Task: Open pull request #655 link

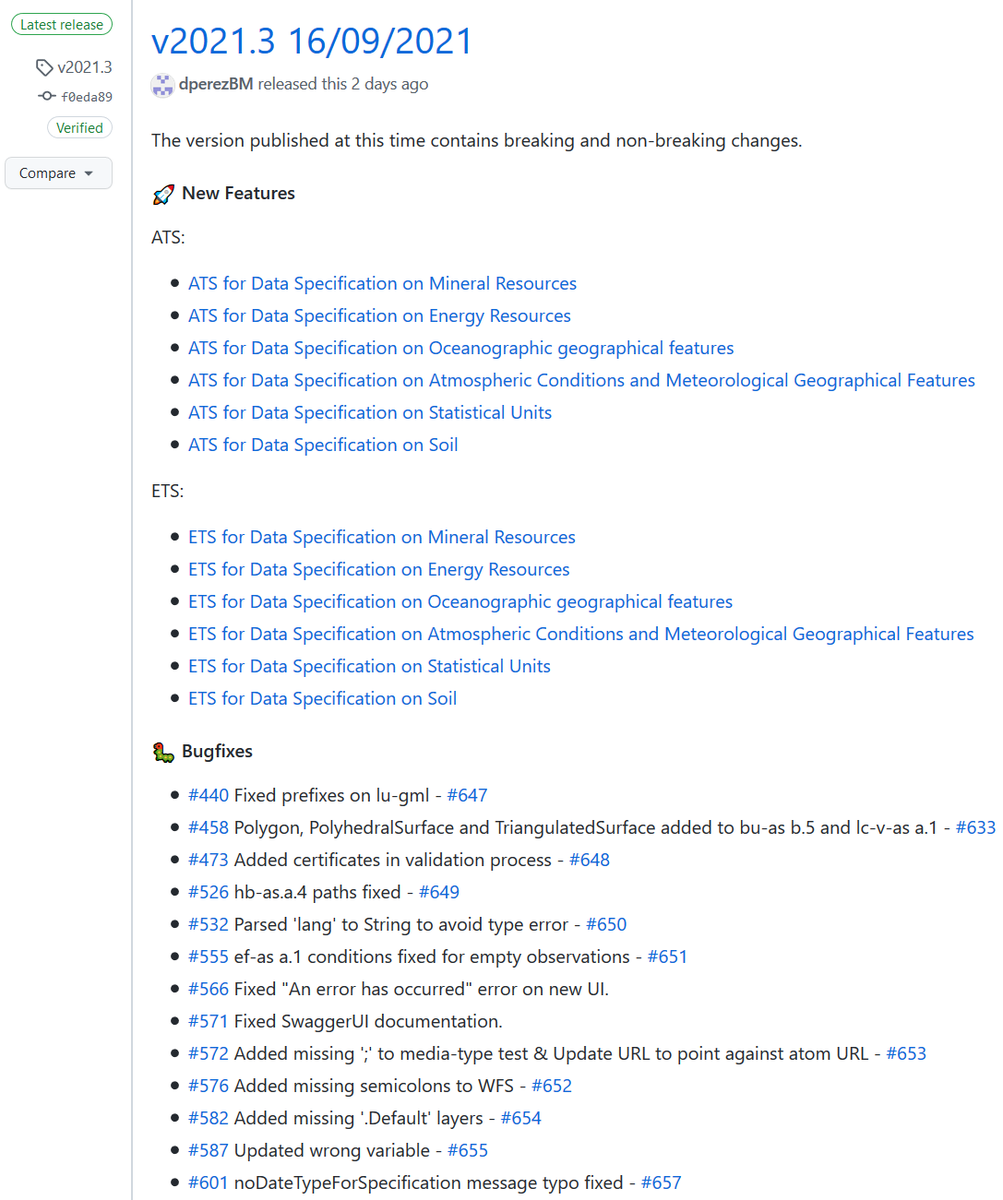Action: 467,1150
